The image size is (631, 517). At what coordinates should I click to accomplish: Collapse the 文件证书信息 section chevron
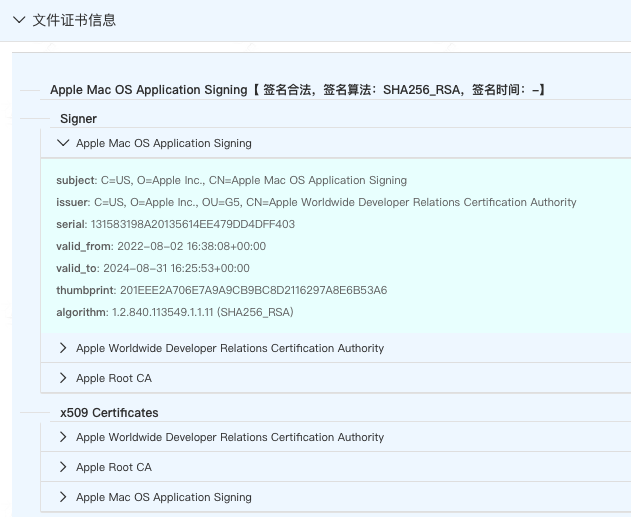19,20
